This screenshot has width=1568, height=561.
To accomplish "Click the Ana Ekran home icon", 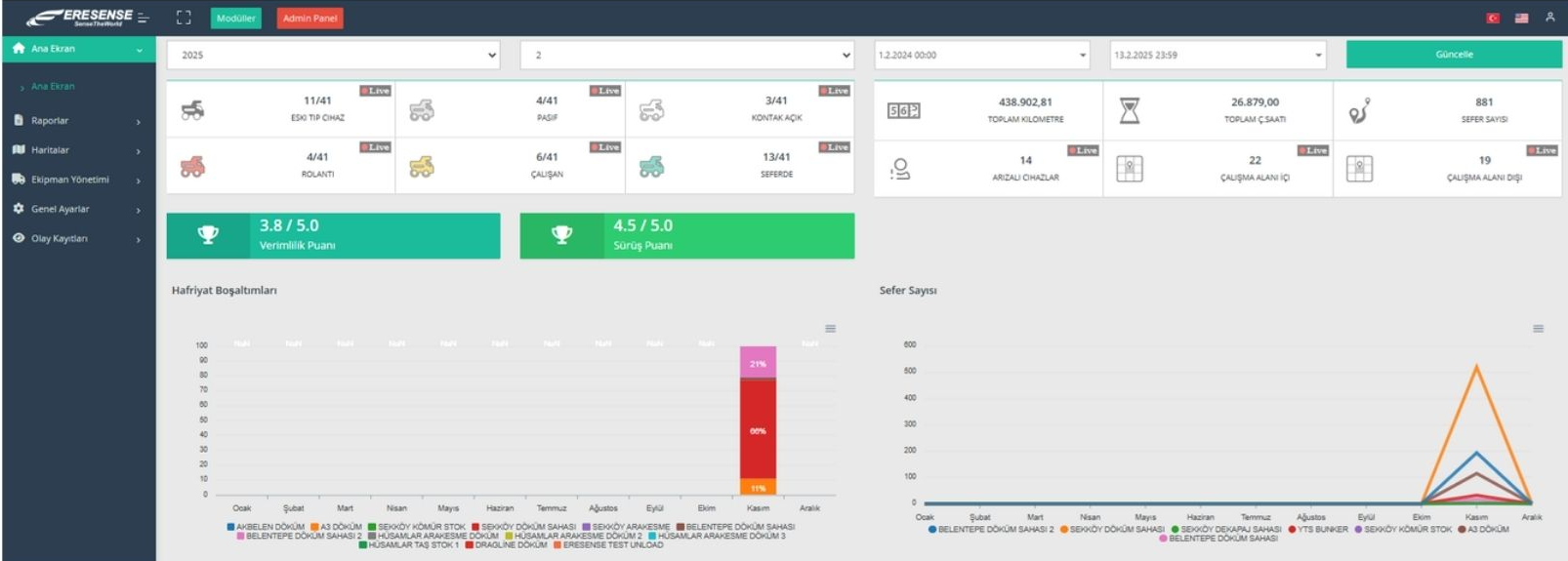I will coord(19,48).
